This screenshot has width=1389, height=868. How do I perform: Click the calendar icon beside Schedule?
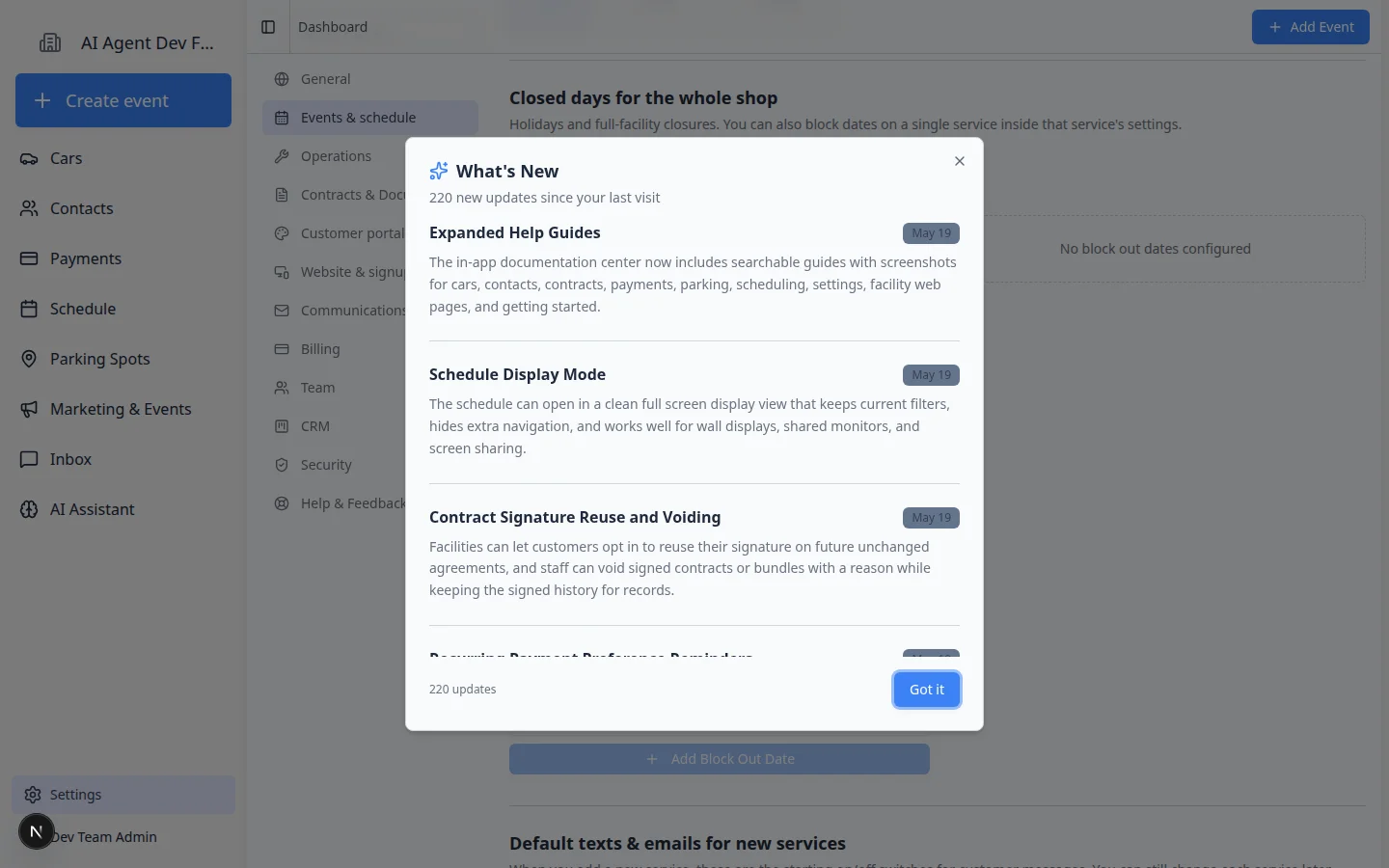tap(29, 309)
